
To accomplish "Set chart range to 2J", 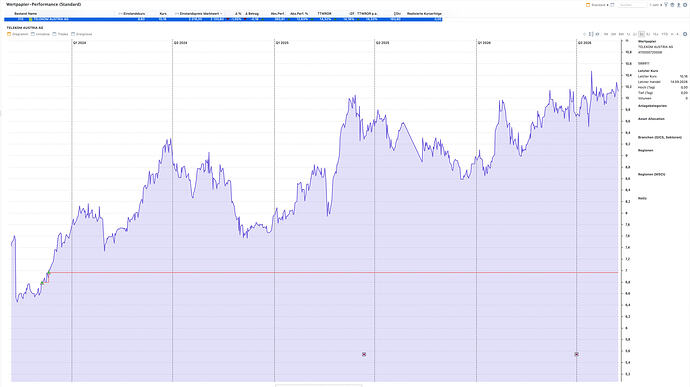I will point(635,34).
